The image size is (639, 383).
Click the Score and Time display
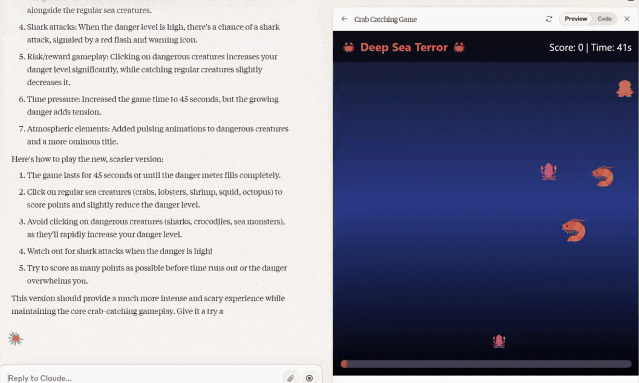point(590,47)
